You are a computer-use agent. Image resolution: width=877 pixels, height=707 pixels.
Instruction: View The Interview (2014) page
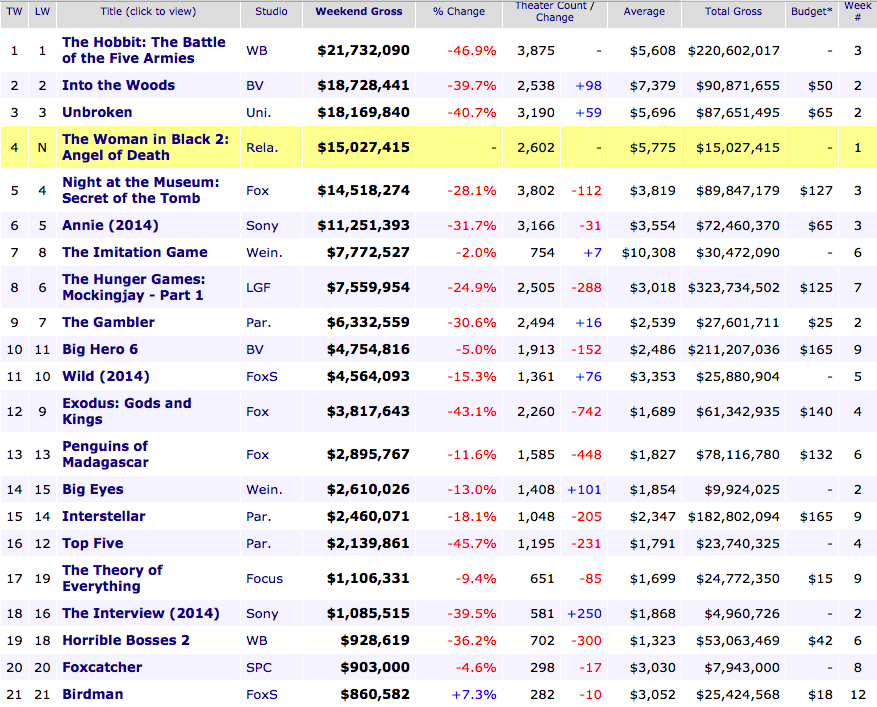point(140,614)
